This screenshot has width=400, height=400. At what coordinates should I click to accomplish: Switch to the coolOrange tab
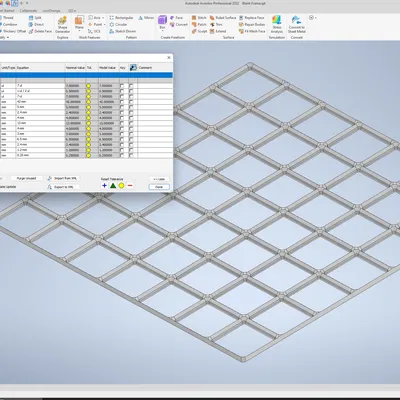click(51, 11)
